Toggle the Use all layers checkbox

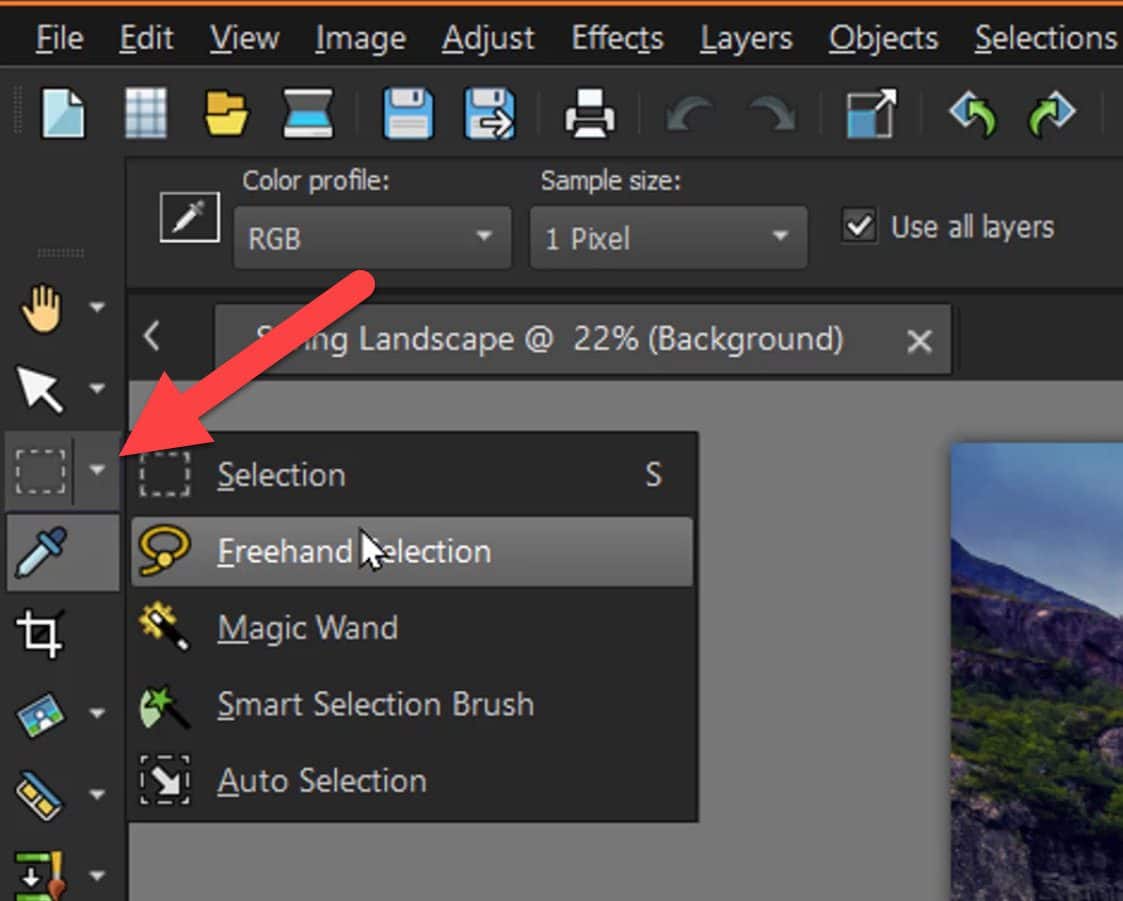click(x=858, y=226)
